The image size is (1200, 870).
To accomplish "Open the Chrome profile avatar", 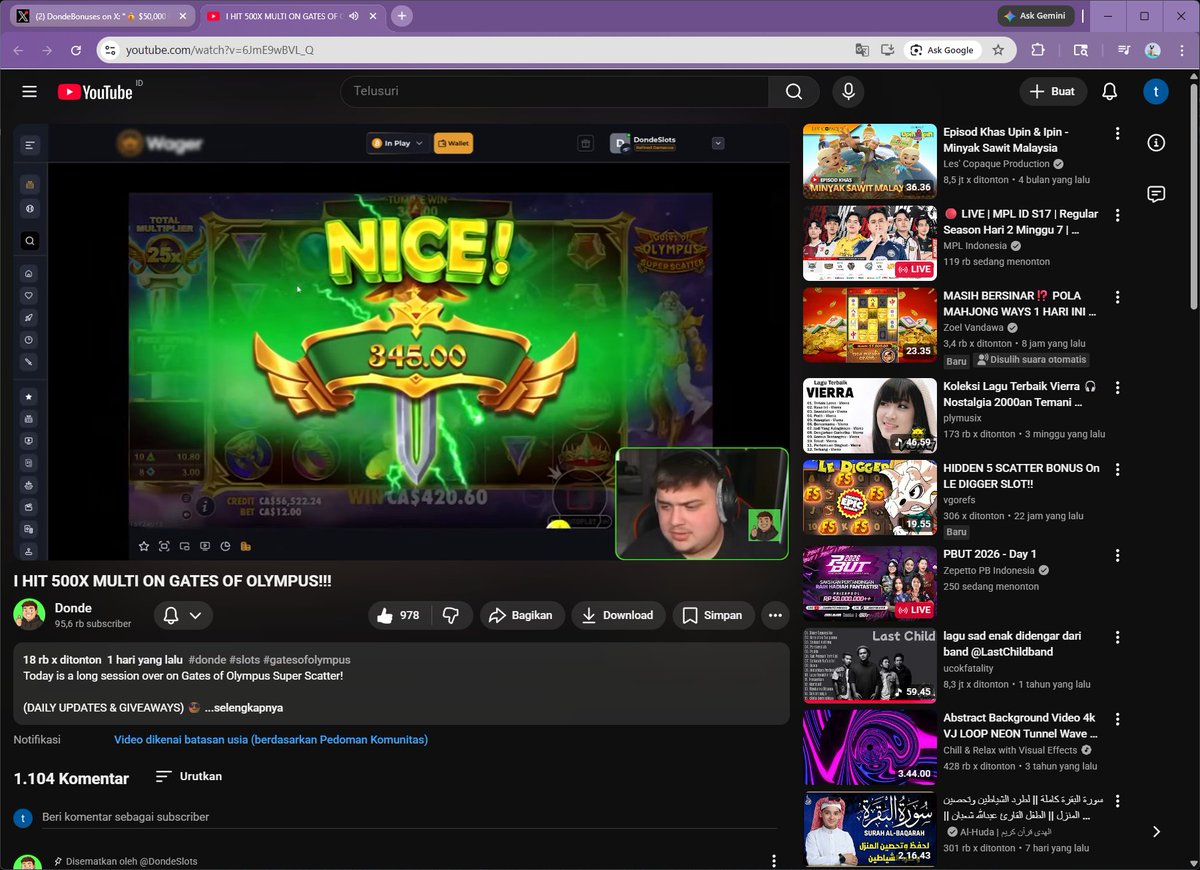I will point(1152,50).
